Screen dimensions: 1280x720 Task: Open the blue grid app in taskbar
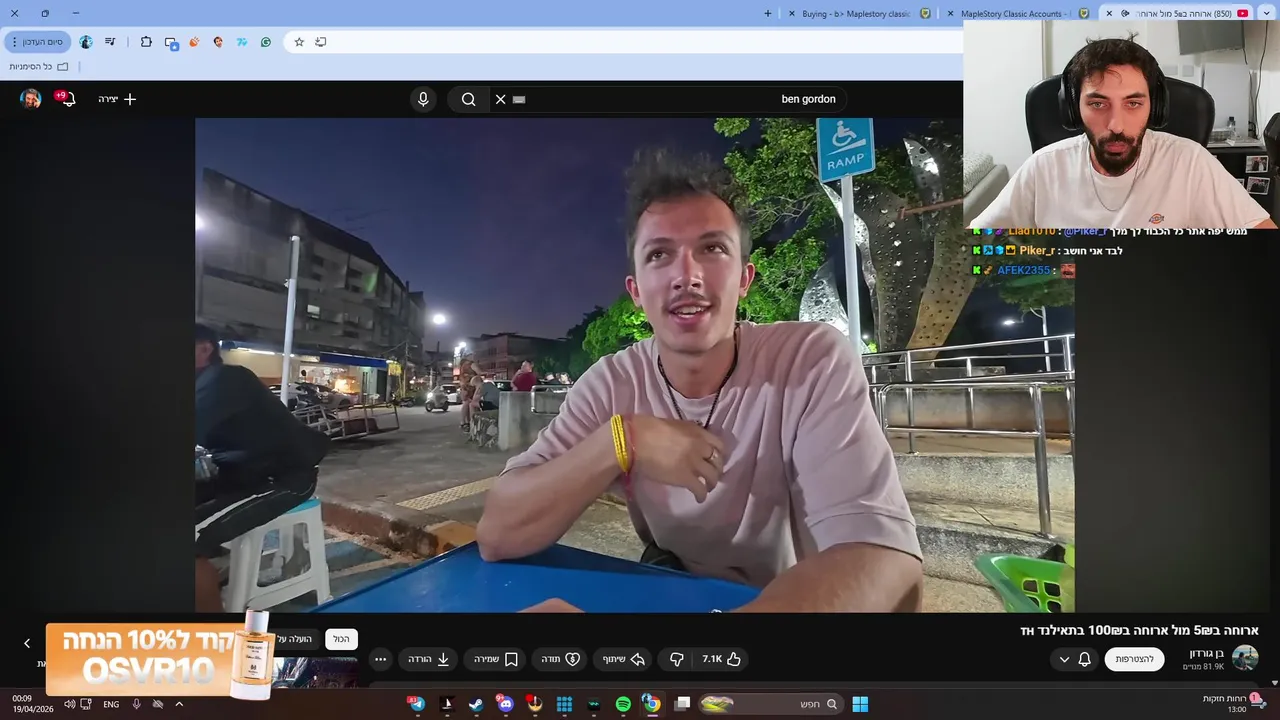pos(564,704)
